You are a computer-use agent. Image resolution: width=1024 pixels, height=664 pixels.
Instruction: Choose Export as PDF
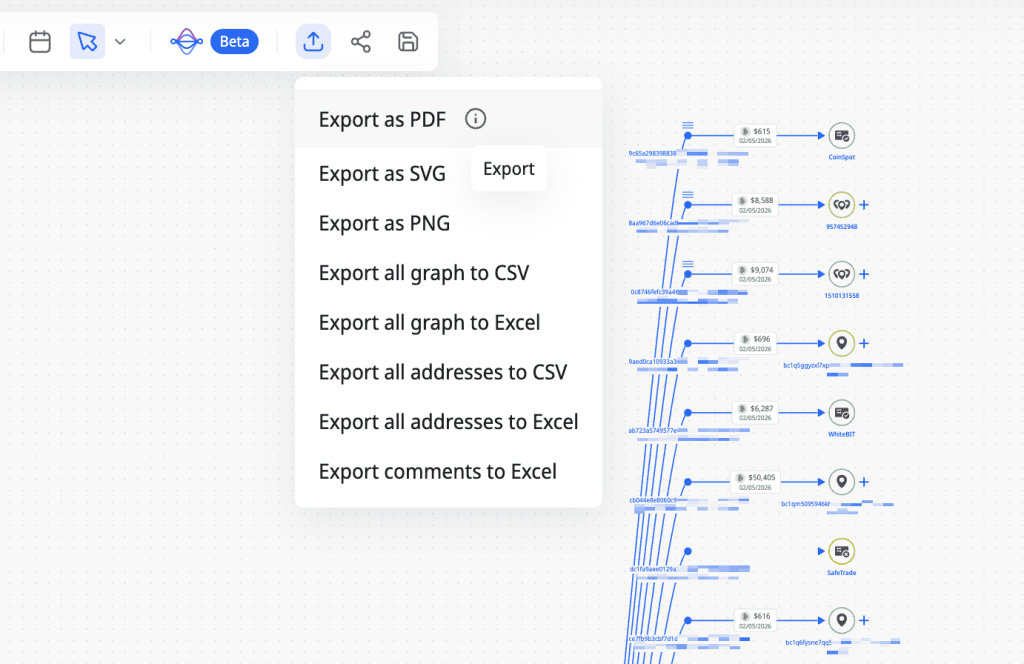click(382, 119)
